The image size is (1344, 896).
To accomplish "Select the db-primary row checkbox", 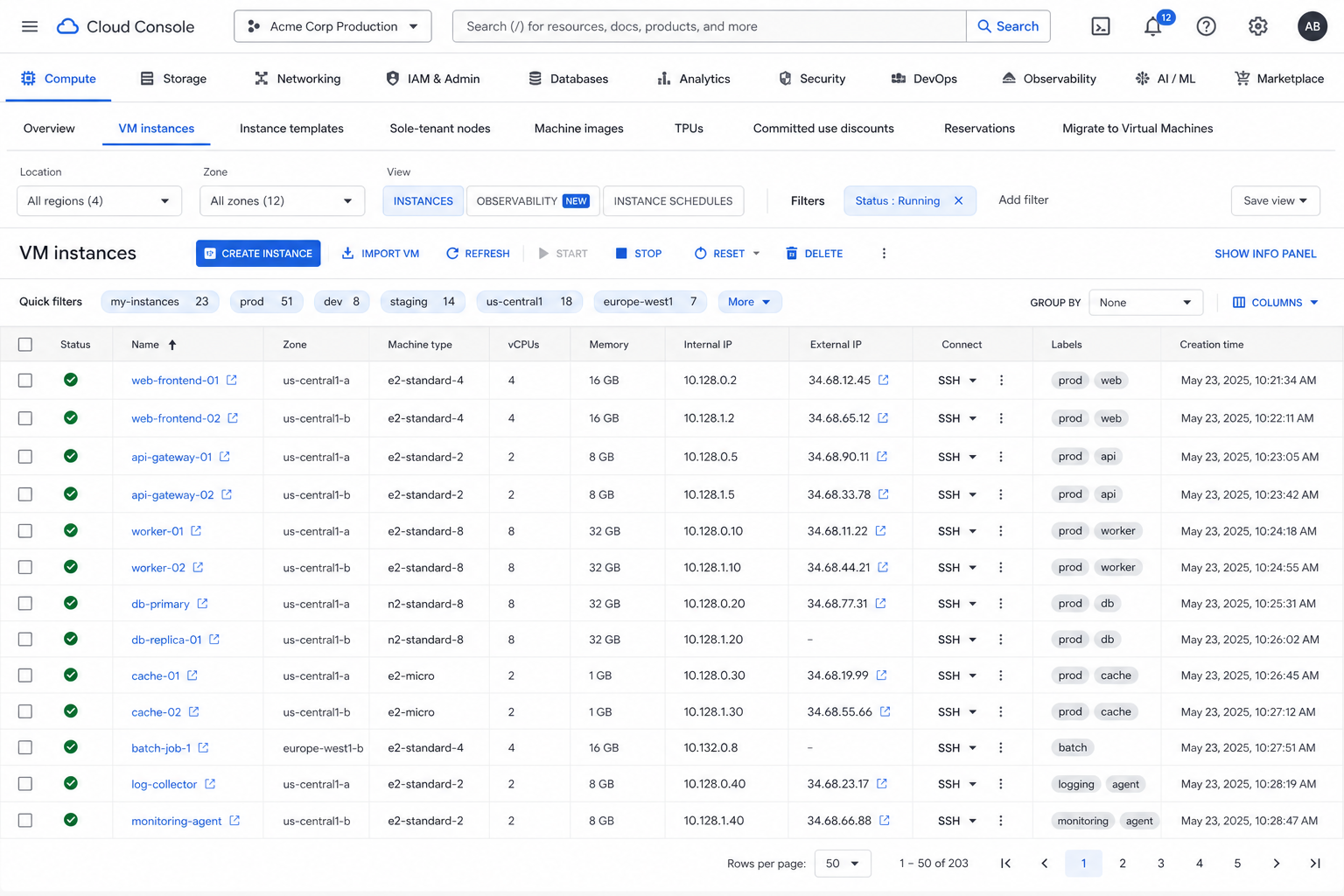I will pyautogui.click(x=25, y=604).
